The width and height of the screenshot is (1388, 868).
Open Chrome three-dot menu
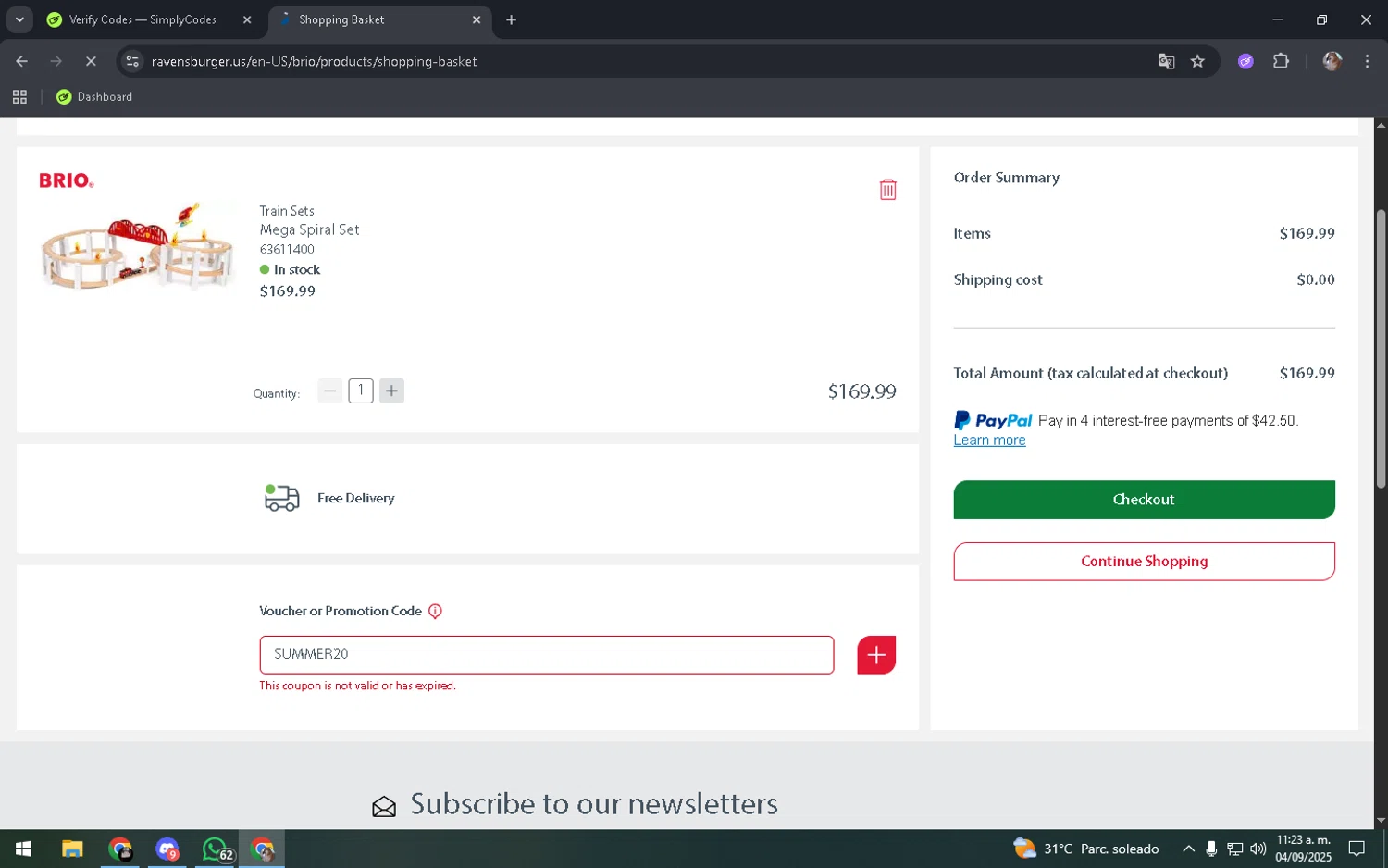1367,61
